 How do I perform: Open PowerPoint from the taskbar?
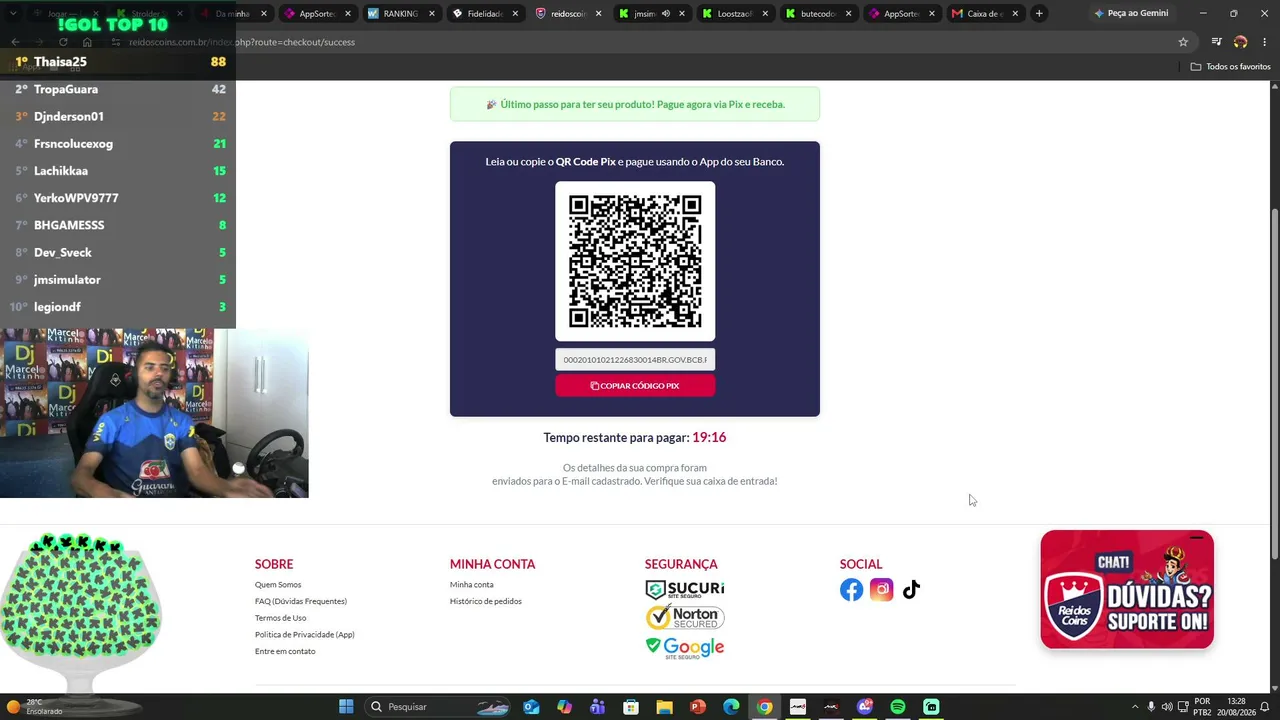[698, 707]
